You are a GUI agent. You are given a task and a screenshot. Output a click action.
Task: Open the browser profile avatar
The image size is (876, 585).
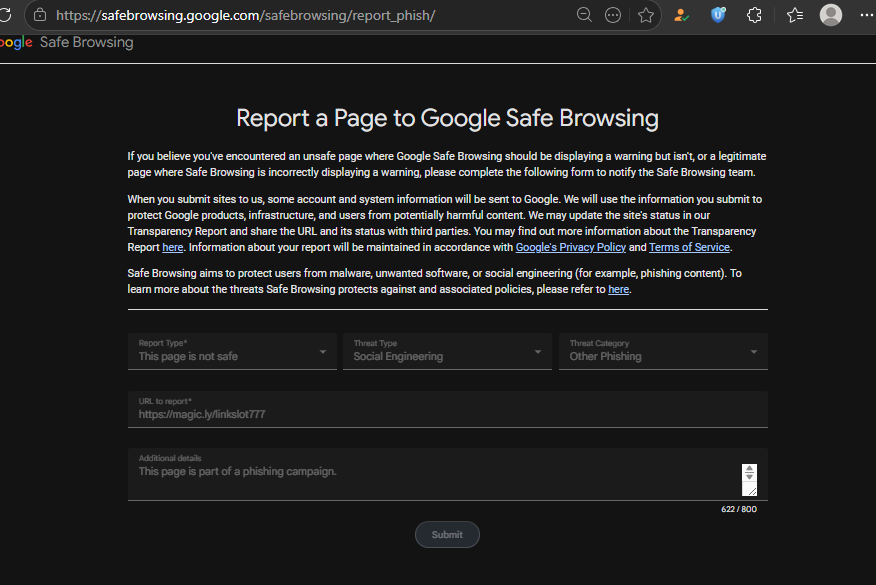pos(831,15)
